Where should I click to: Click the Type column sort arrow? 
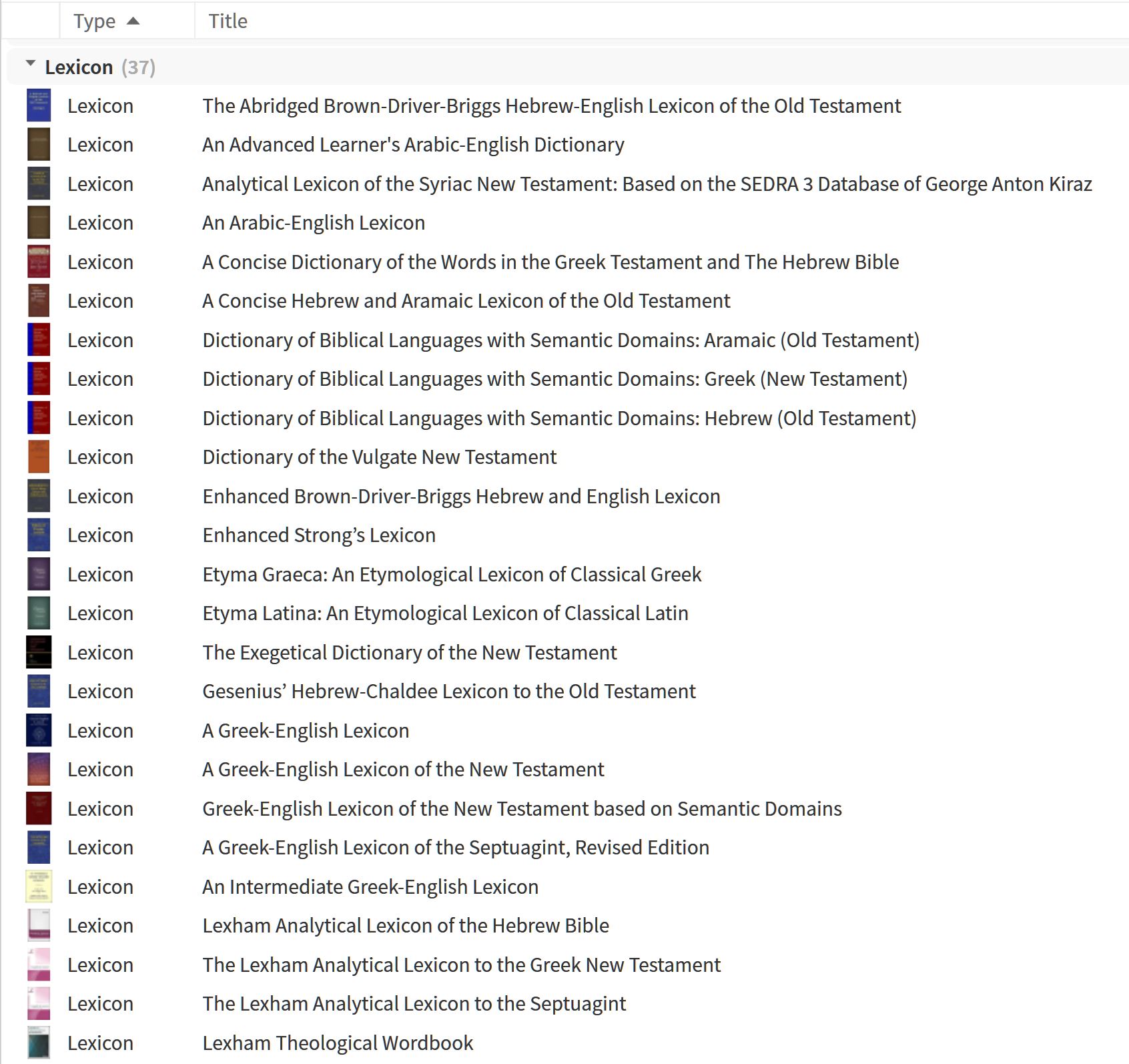click(x=133, y=21)
